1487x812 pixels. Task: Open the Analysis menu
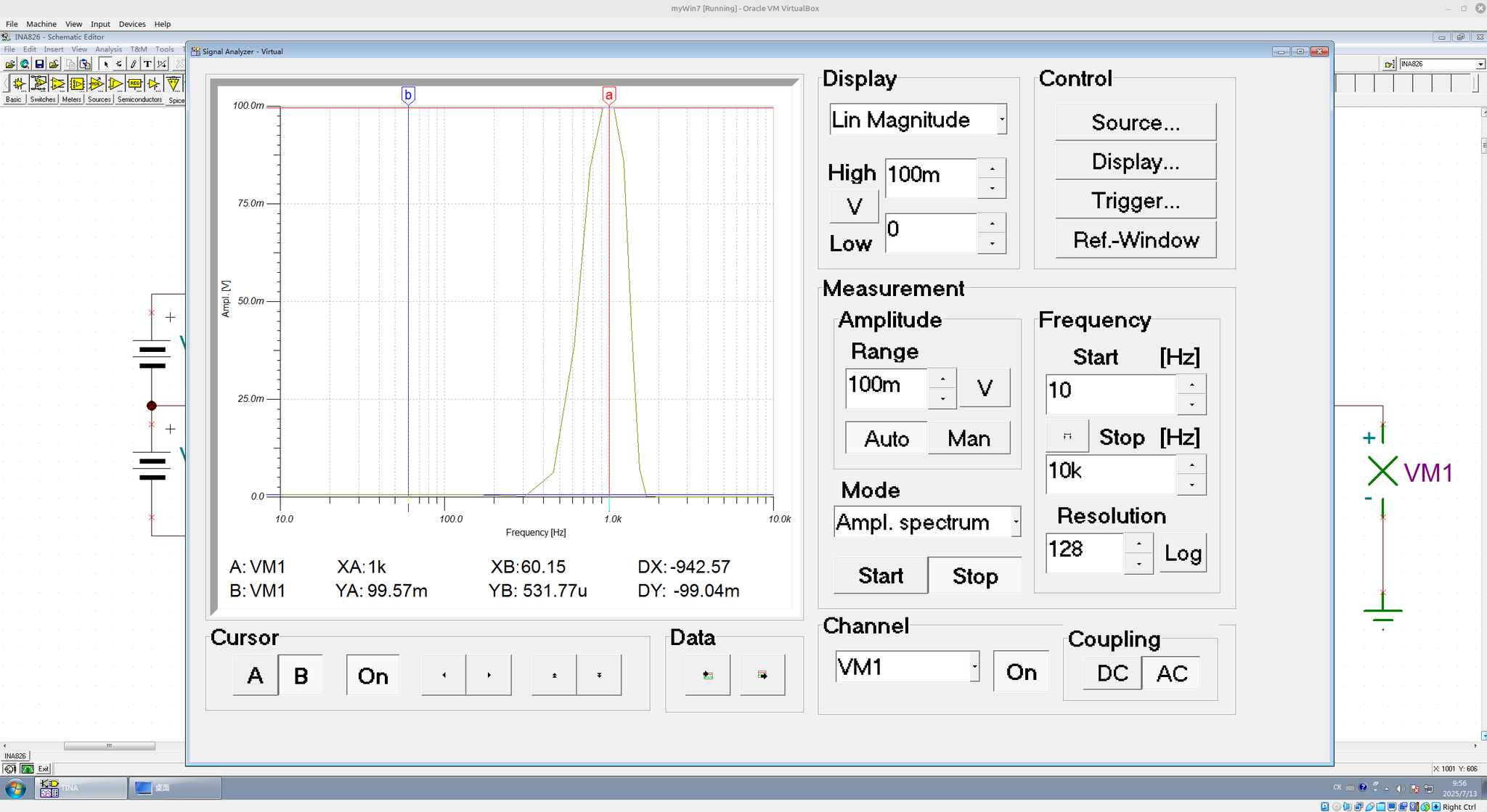[x=109, y=49]
